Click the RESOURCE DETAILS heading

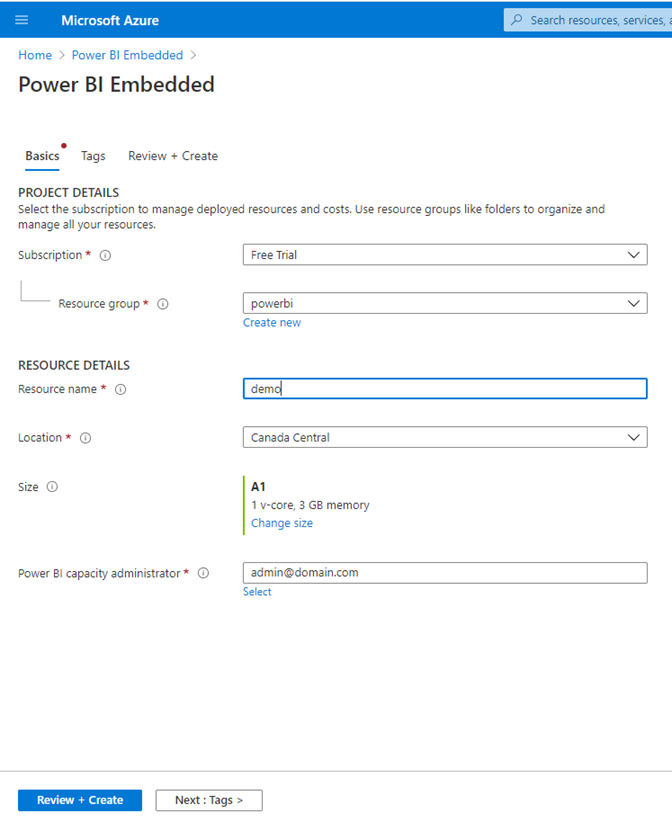click(74, 365)
